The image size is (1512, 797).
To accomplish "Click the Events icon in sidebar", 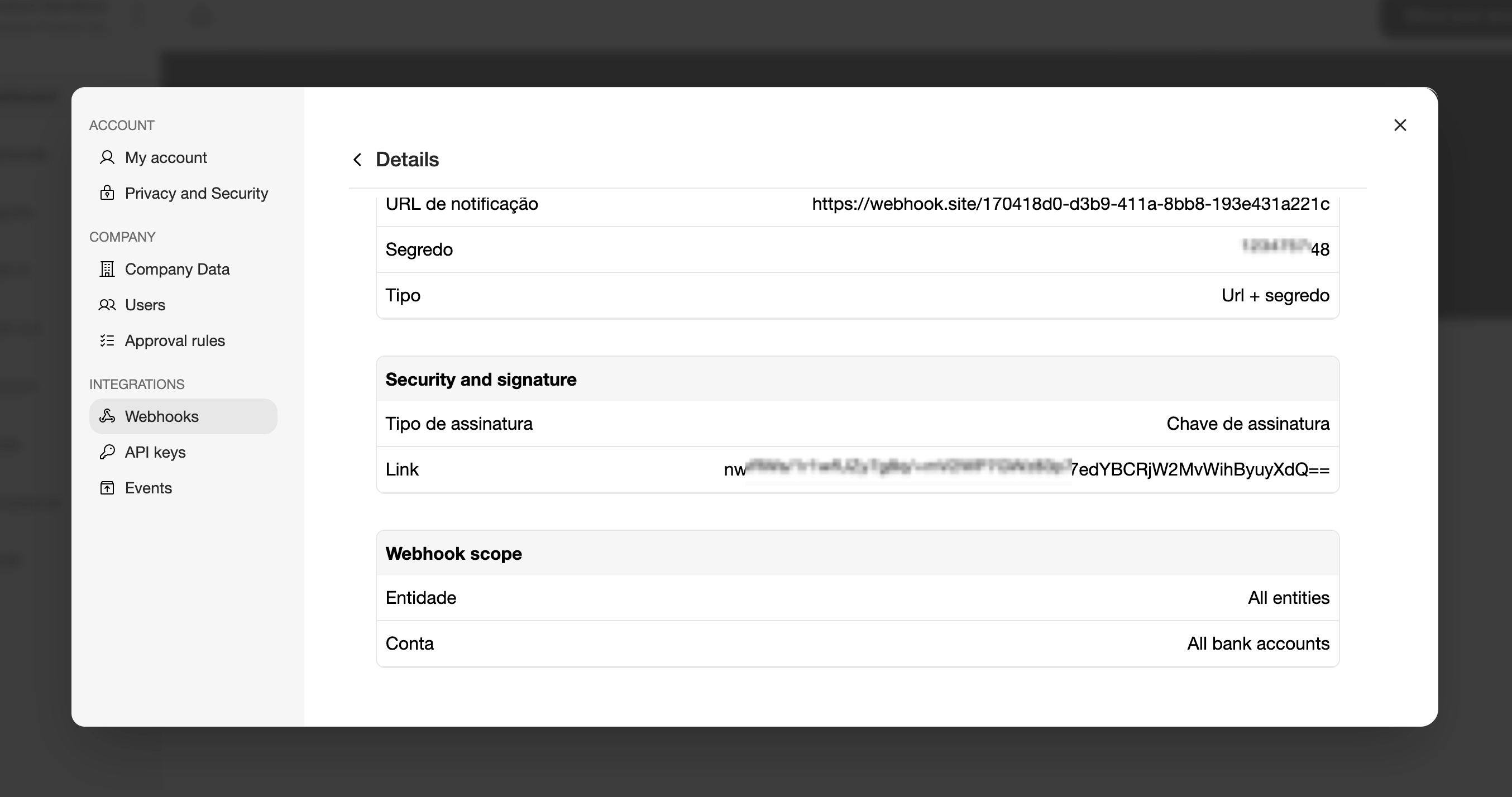I will pyautogui.click(x=107, y=488).
